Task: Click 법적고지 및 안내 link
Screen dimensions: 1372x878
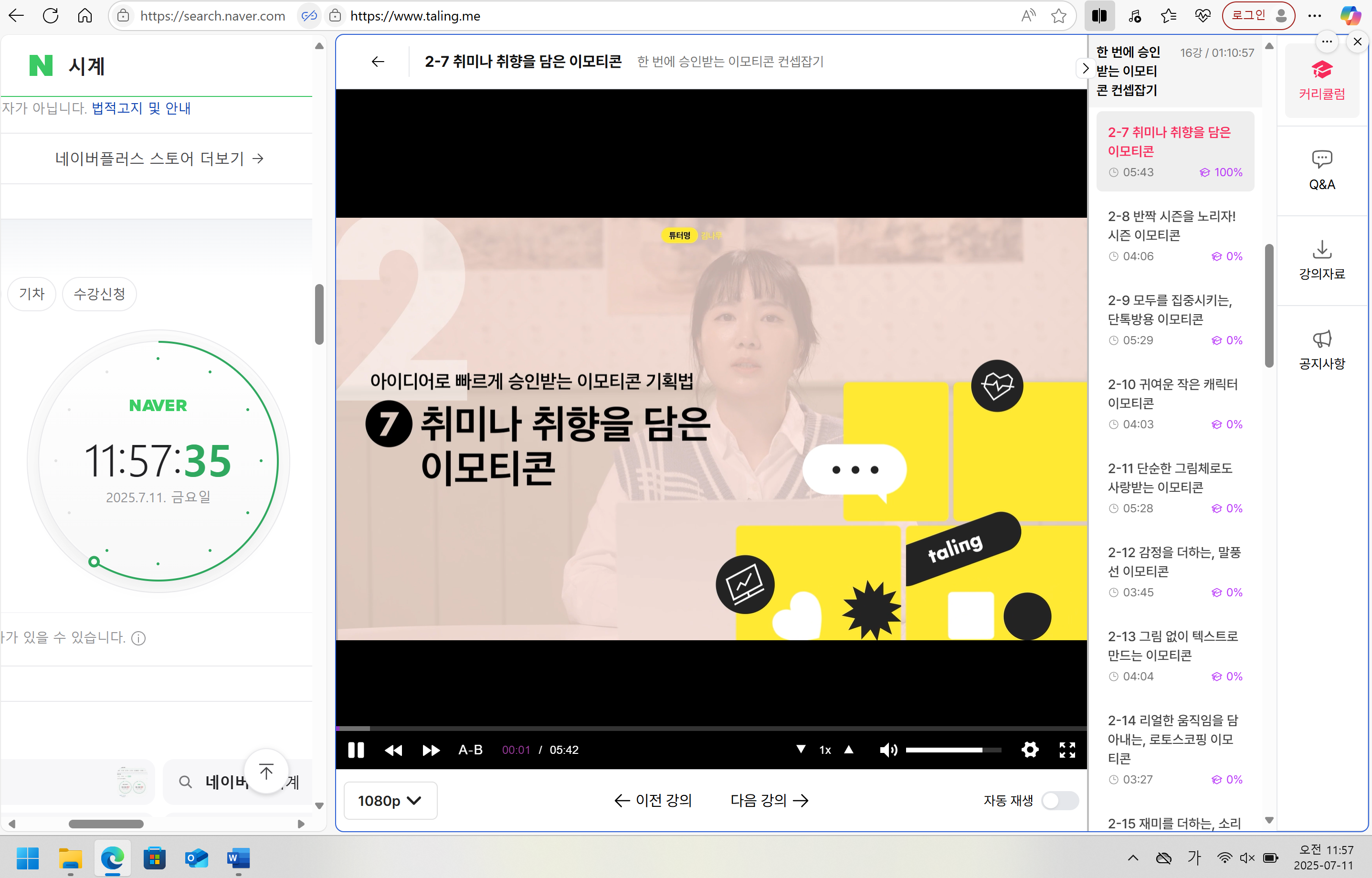Action: pyautogui.click(x=141, y=108)
